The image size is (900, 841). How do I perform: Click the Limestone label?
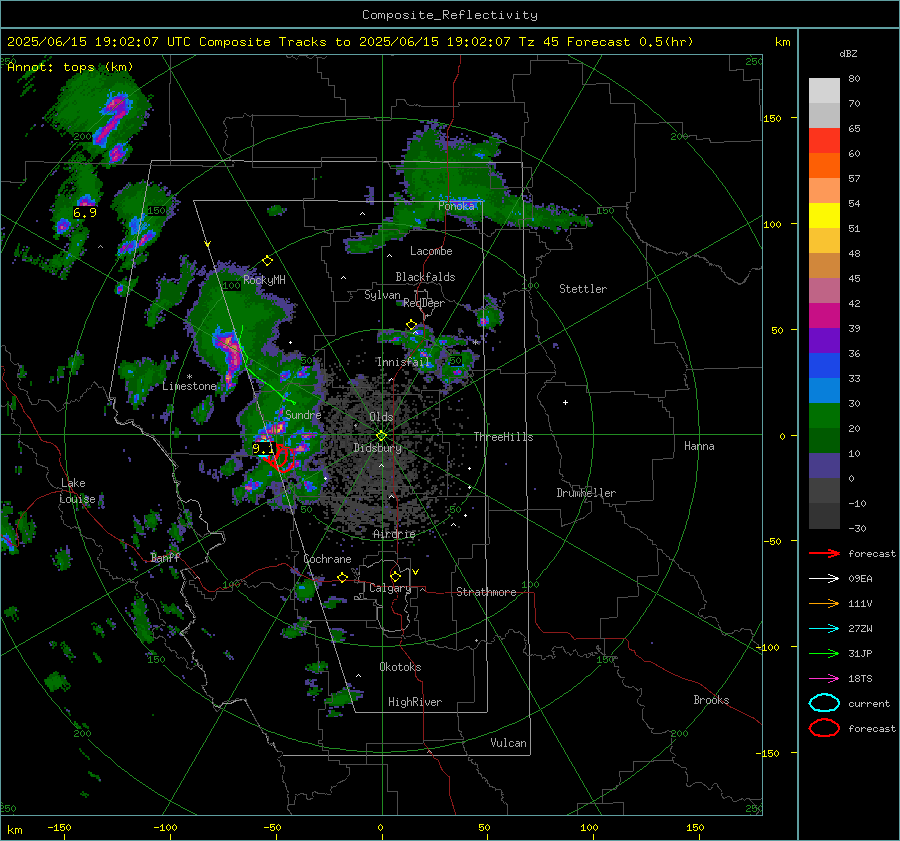pyautogui.click(x=189, y=386)
